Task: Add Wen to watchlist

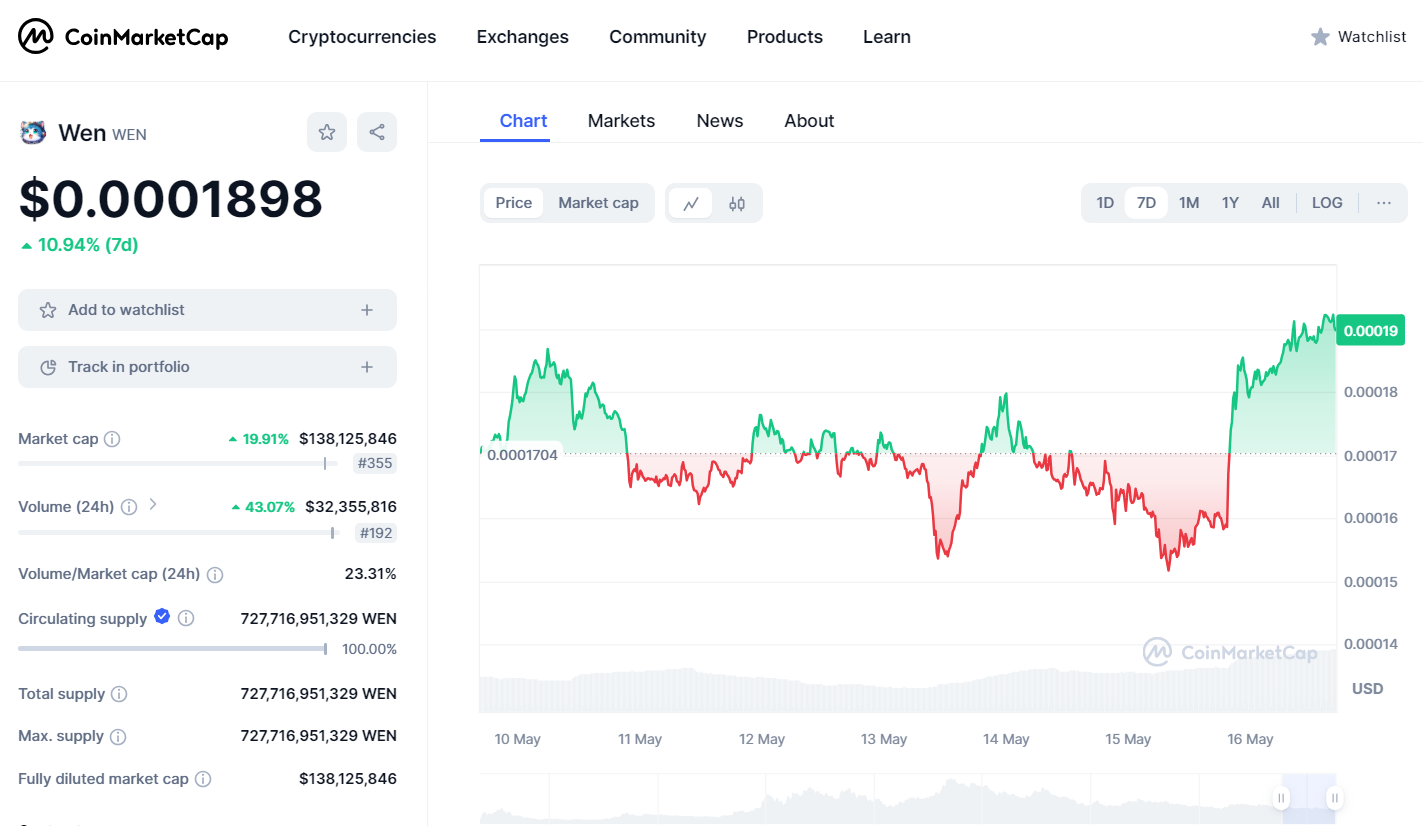Action: pos(207,310)
